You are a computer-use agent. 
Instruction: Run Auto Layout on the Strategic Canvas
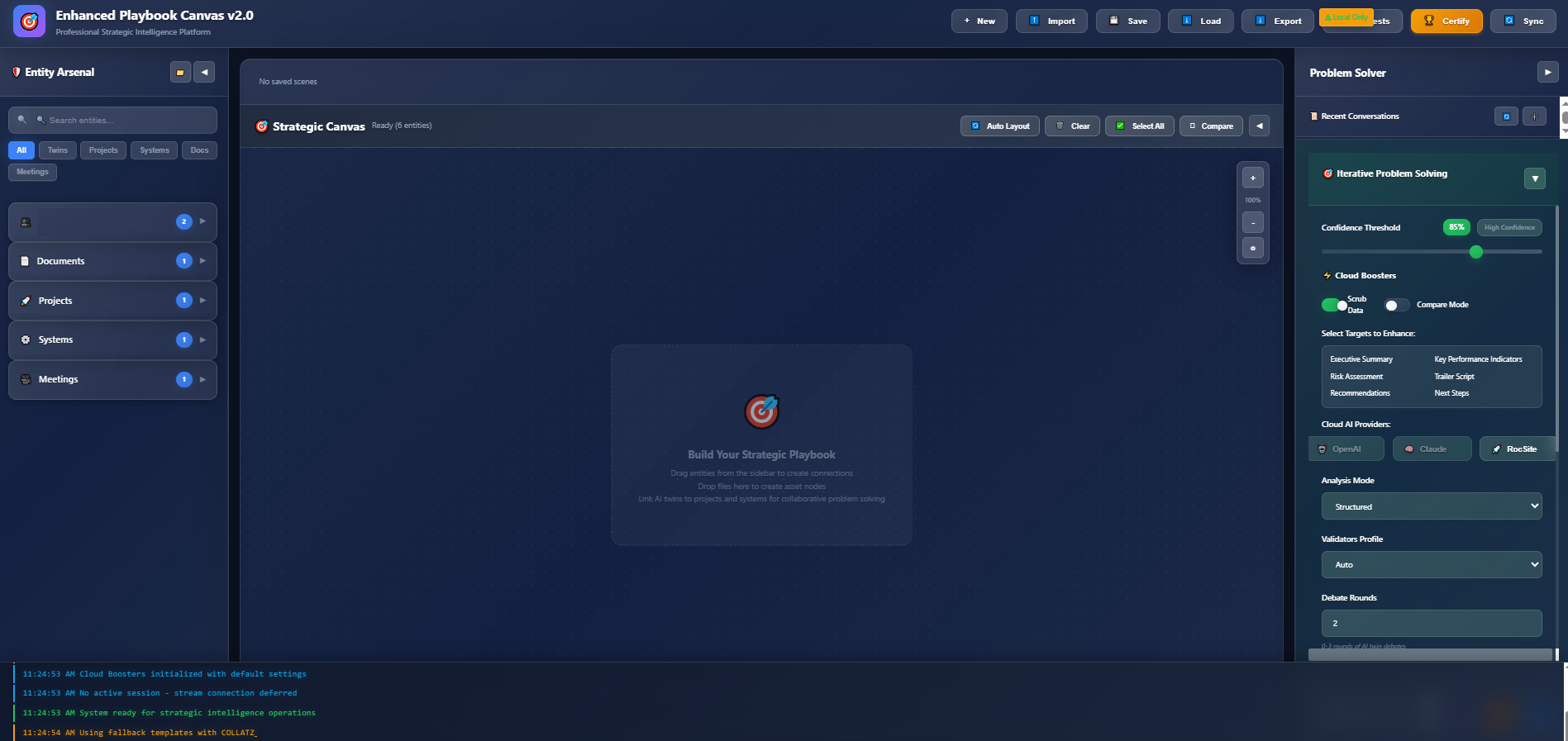tap(999, 126)
